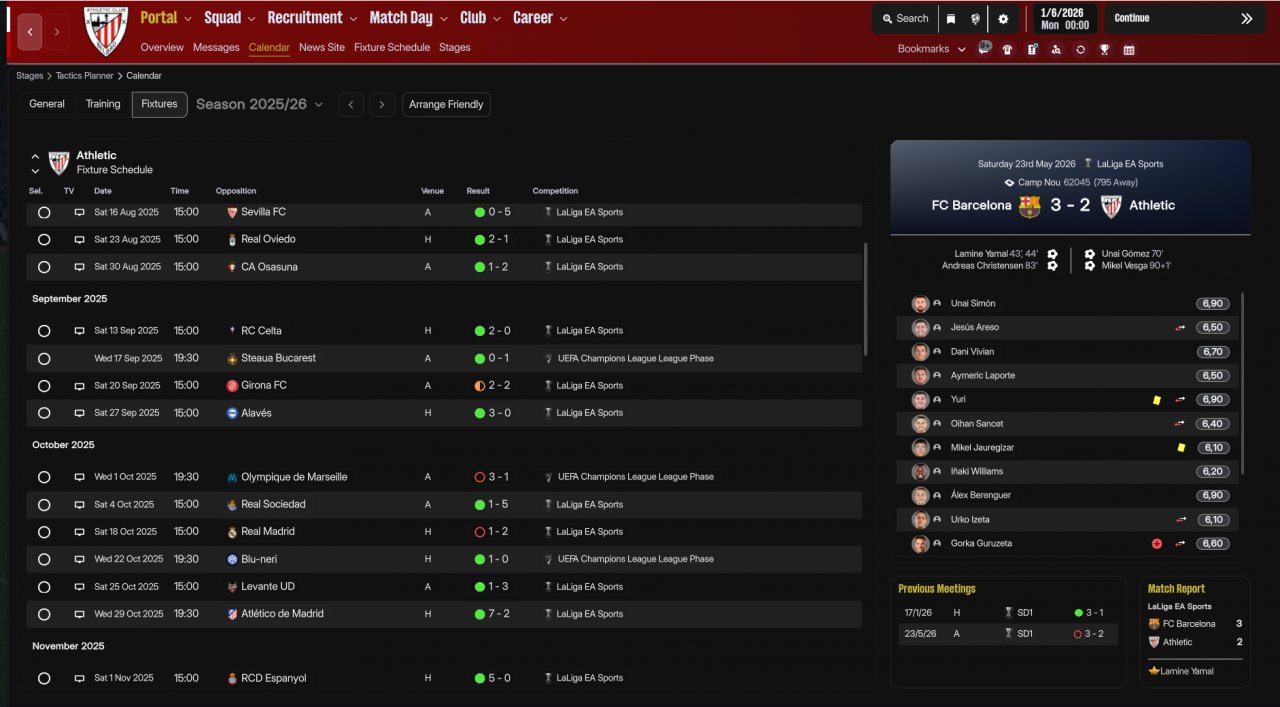
Task: Switch to the Messages tab
Action: pyautogui.click(x=216, y=47)
